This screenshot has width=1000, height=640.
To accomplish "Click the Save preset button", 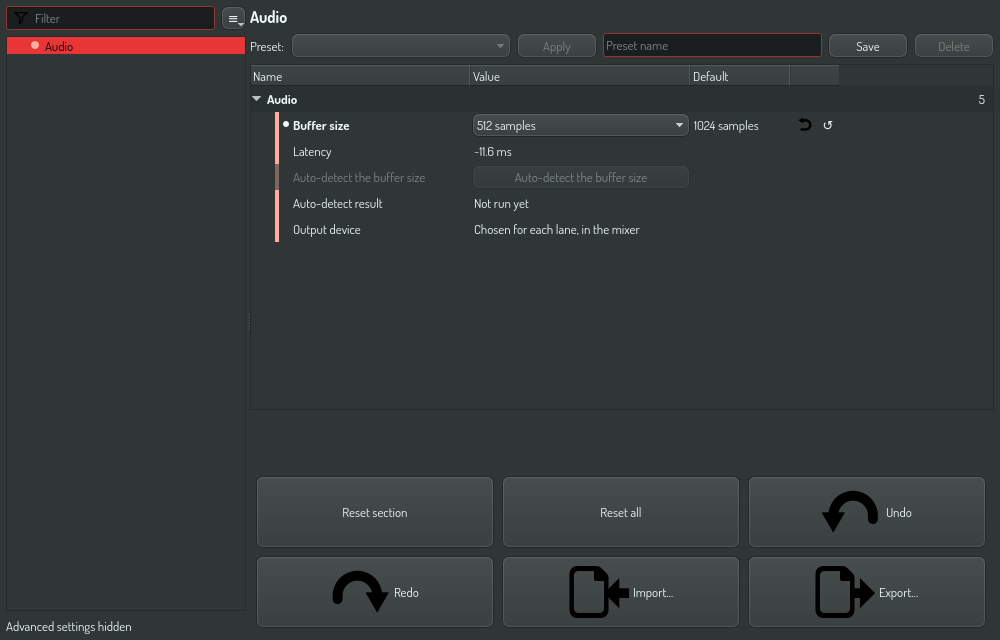I will click(867, 46).
